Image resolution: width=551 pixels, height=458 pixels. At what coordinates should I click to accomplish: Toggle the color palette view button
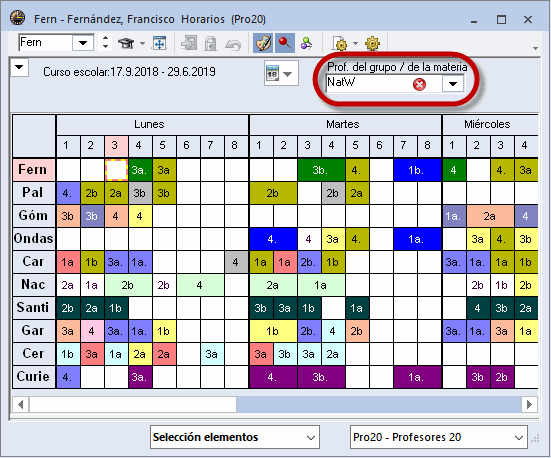263,43
